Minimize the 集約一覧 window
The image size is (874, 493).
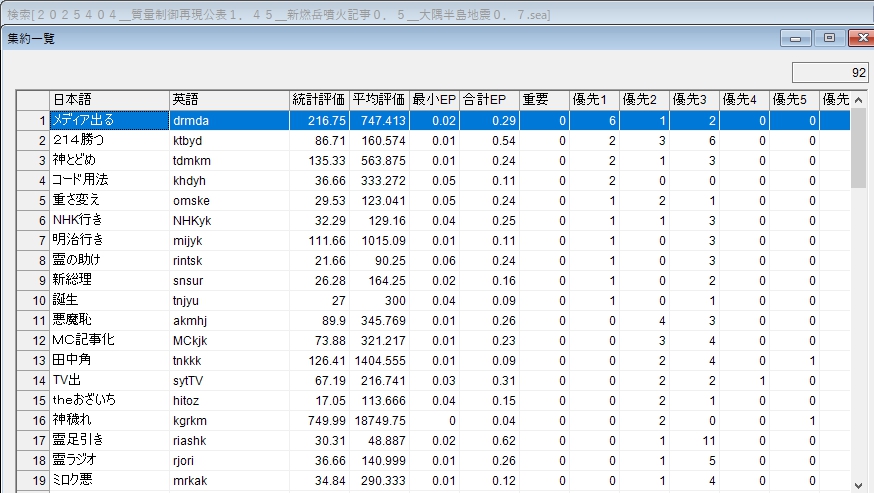pos(795,38)
